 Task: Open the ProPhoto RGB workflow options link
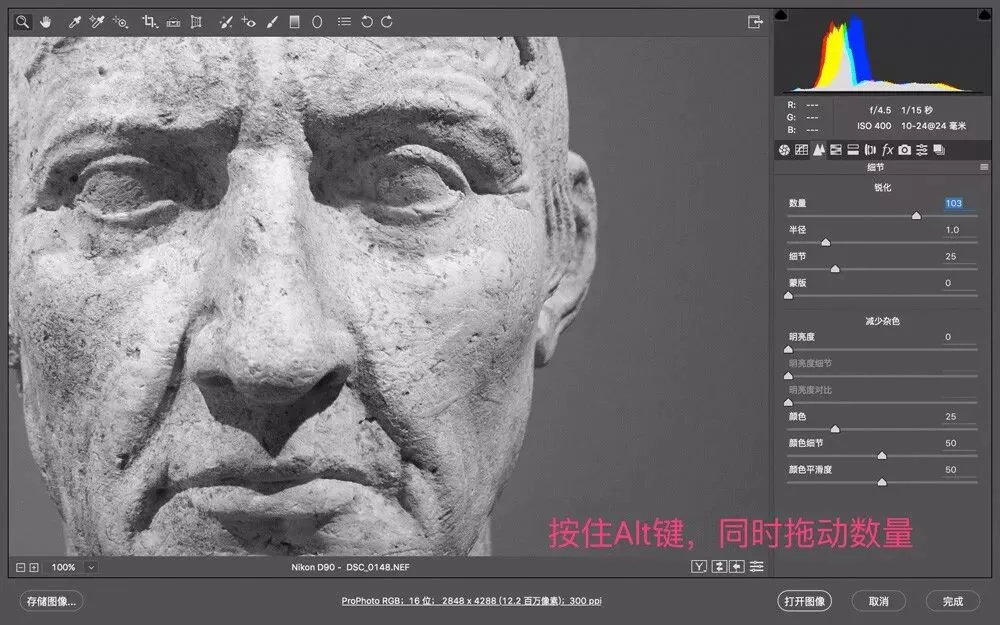pos(471,601)
